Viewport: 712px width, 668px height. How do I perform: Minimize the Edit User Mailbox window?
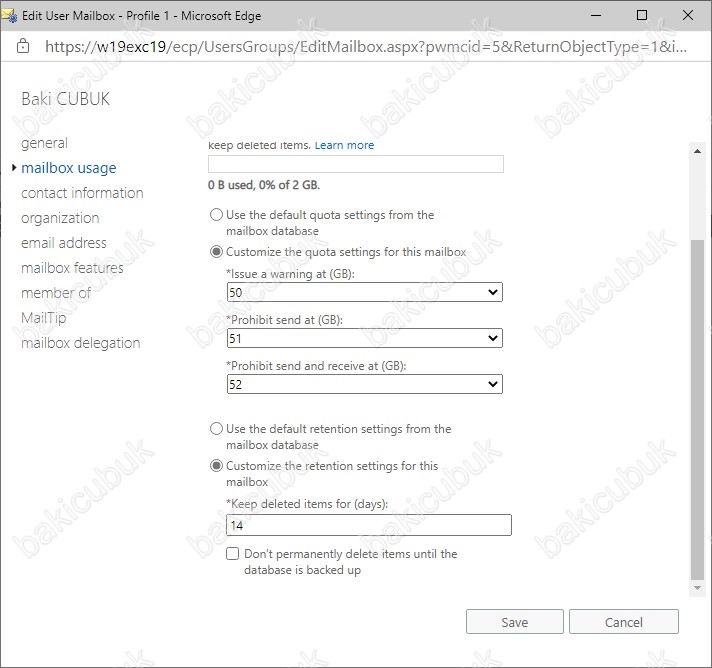point(596,15)
